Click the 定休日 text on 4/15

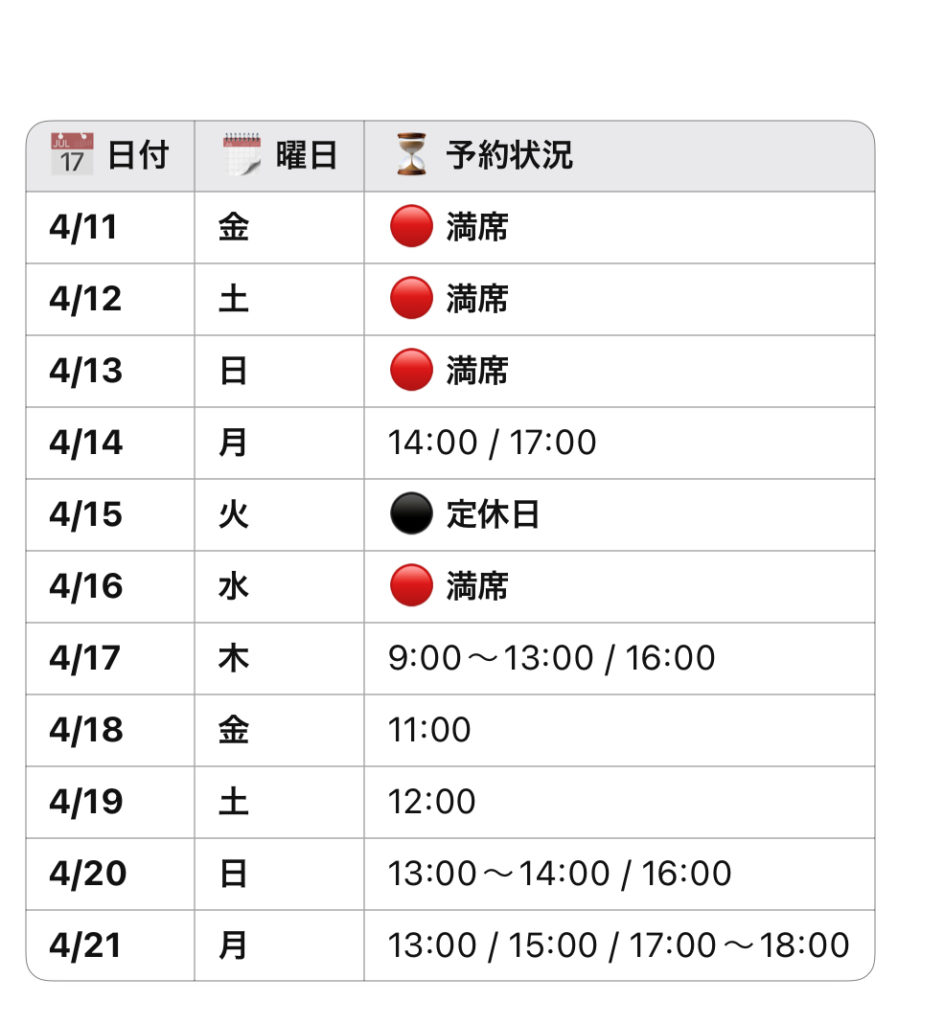tap(493, 515)
